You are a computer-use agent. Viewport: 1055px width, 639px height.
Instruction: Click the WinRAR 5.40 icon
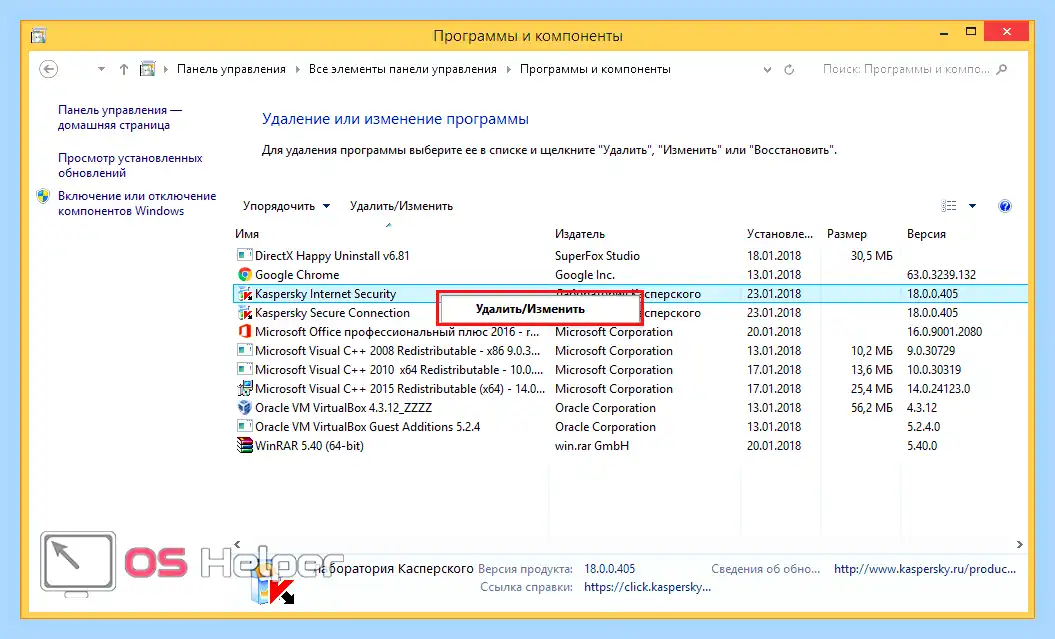pos(244,445)
